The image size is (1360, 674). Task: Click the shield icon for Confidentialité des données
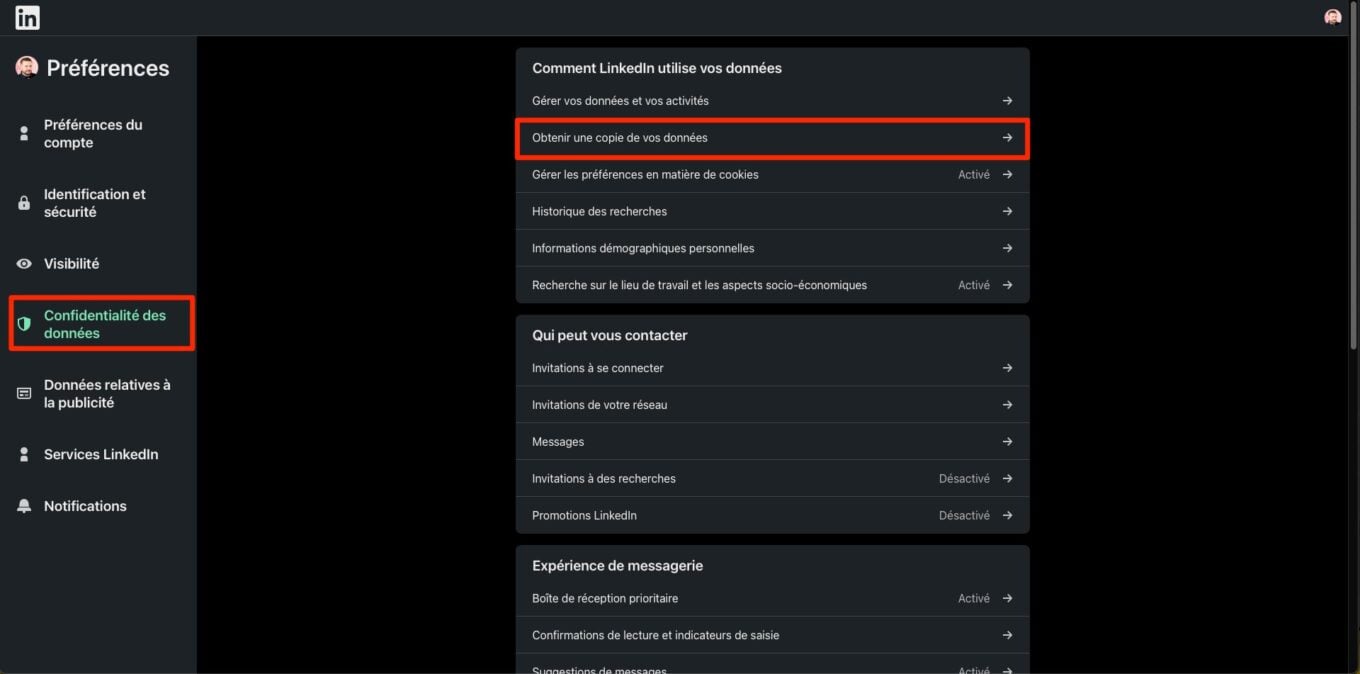coord(24,324)
